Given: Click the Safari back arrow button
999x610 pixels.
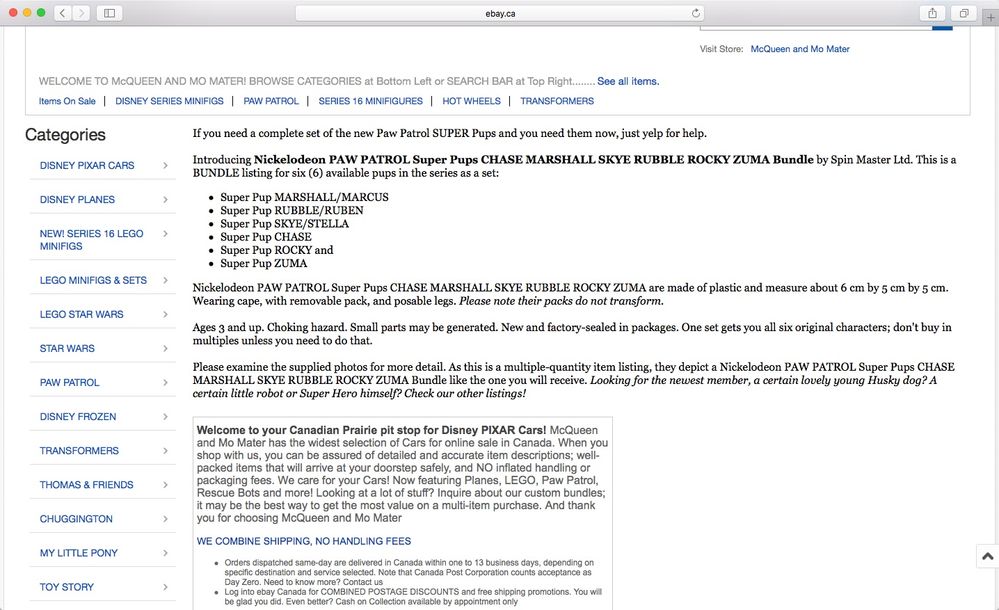Looking at the screenshot, I should (62, 13).
